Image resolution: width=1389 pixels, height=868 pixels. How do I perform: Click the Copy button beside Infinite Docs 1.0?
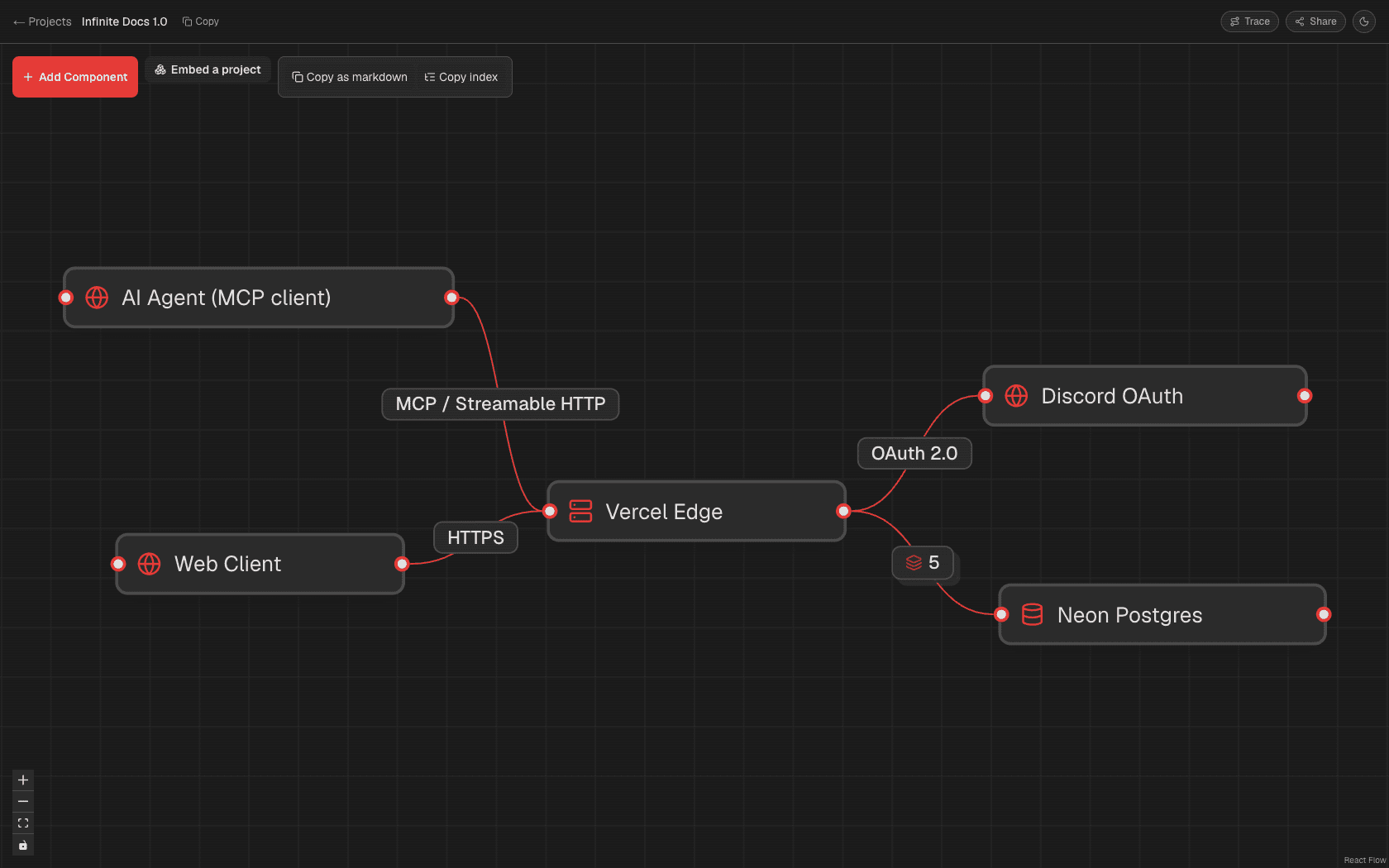click(x=201, y=21)
